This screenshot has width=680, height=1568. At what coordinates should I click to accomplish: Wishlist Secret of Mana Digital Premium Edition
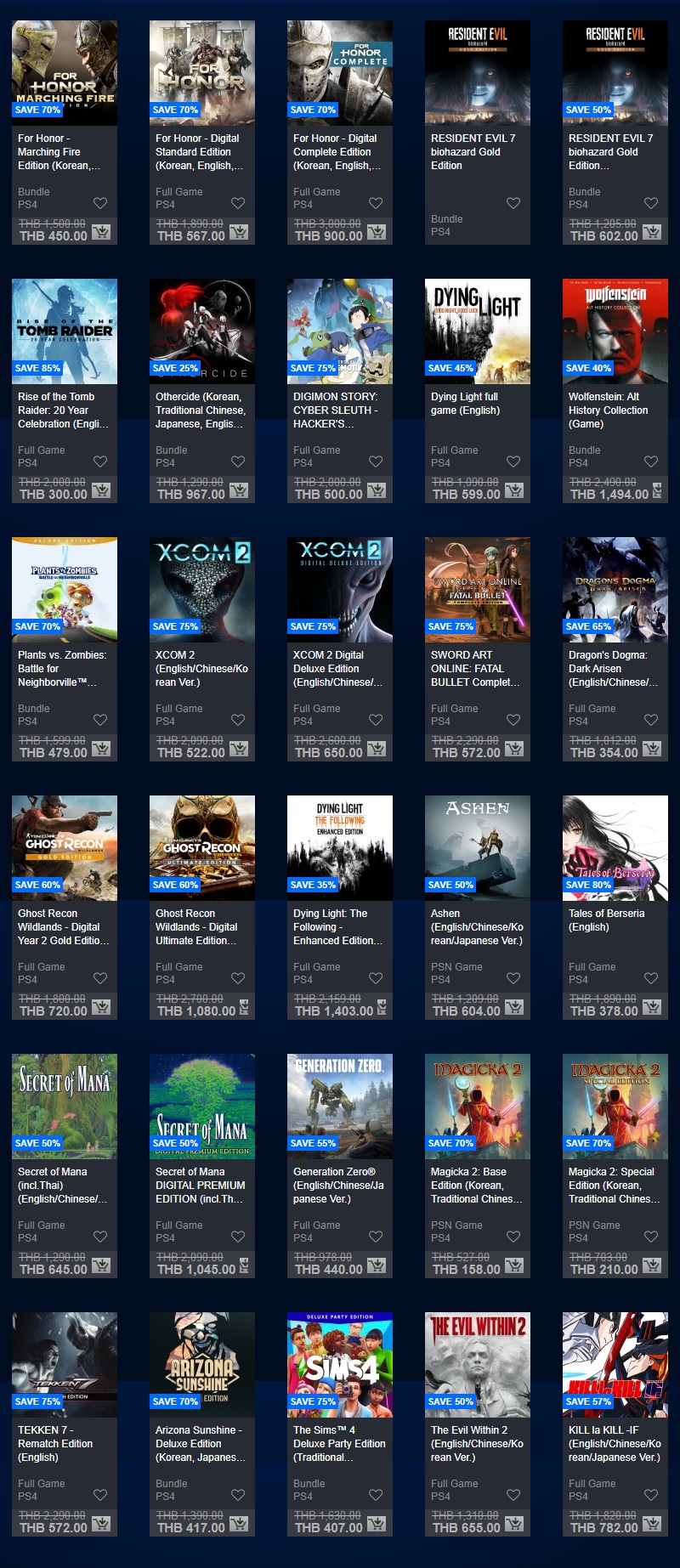coord(238,1237)
